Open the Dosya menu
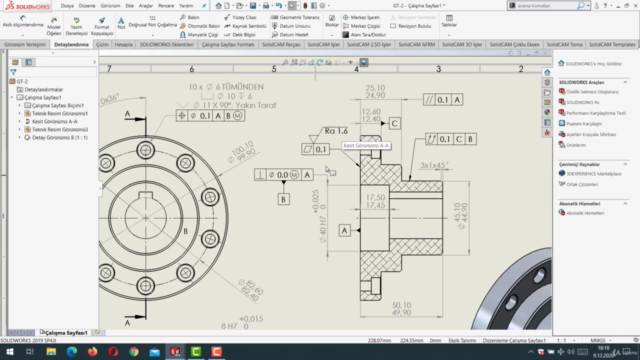This screenshot has height=360, width=640. point(67,6)
